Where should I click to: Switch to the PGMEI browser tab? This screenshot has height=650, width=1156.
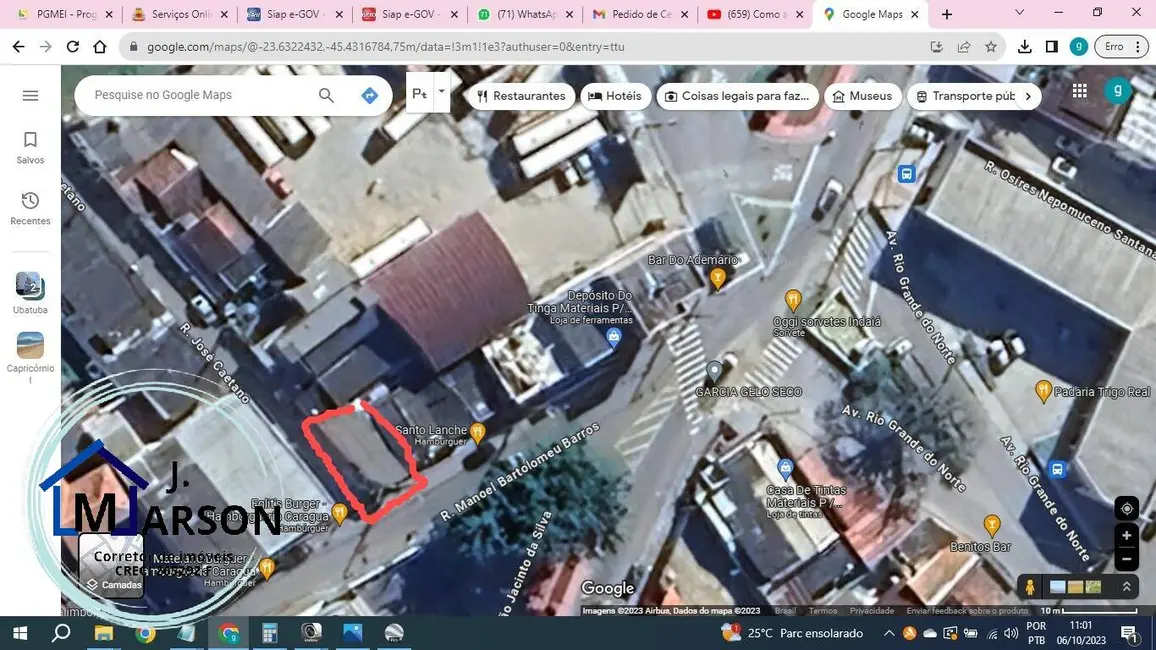[x=60, y=15]
